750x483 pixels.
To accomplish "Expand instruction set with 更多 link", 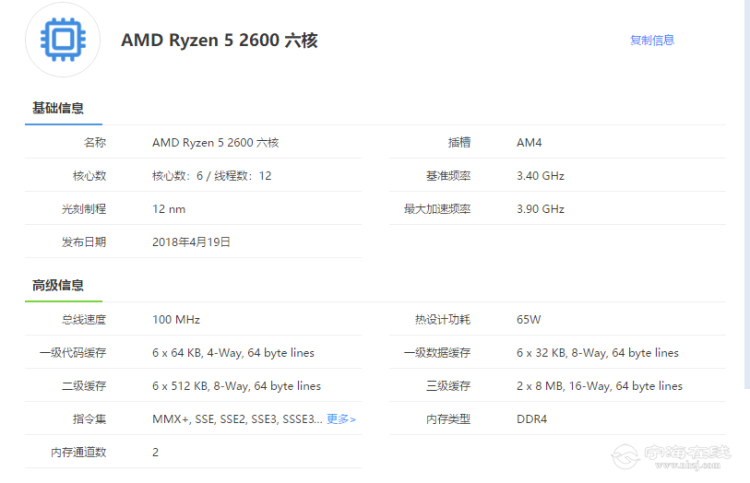I will [x=341, y=419].
